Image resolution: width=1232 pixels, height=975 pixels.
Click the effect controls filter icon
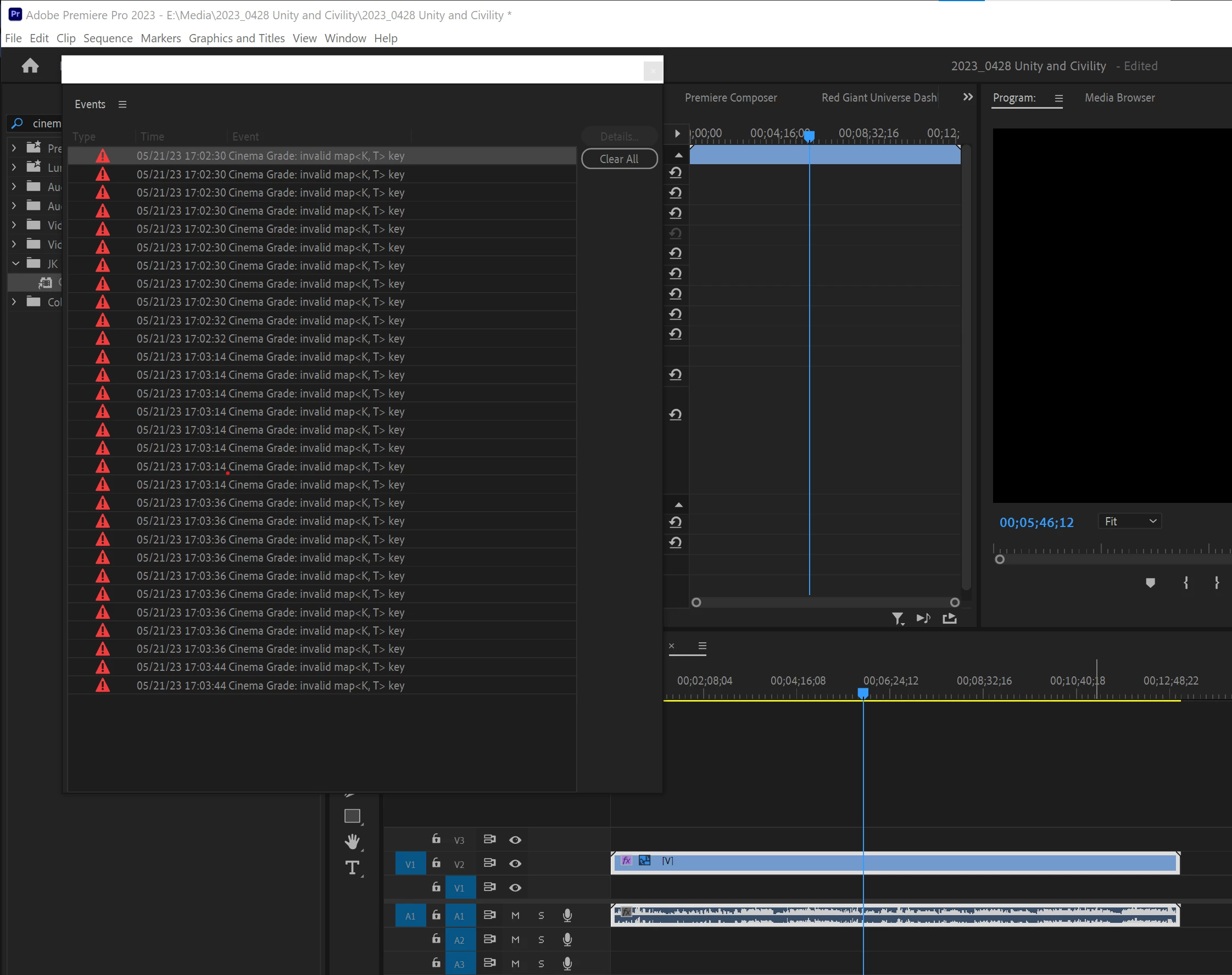click(x=897, y=618)
